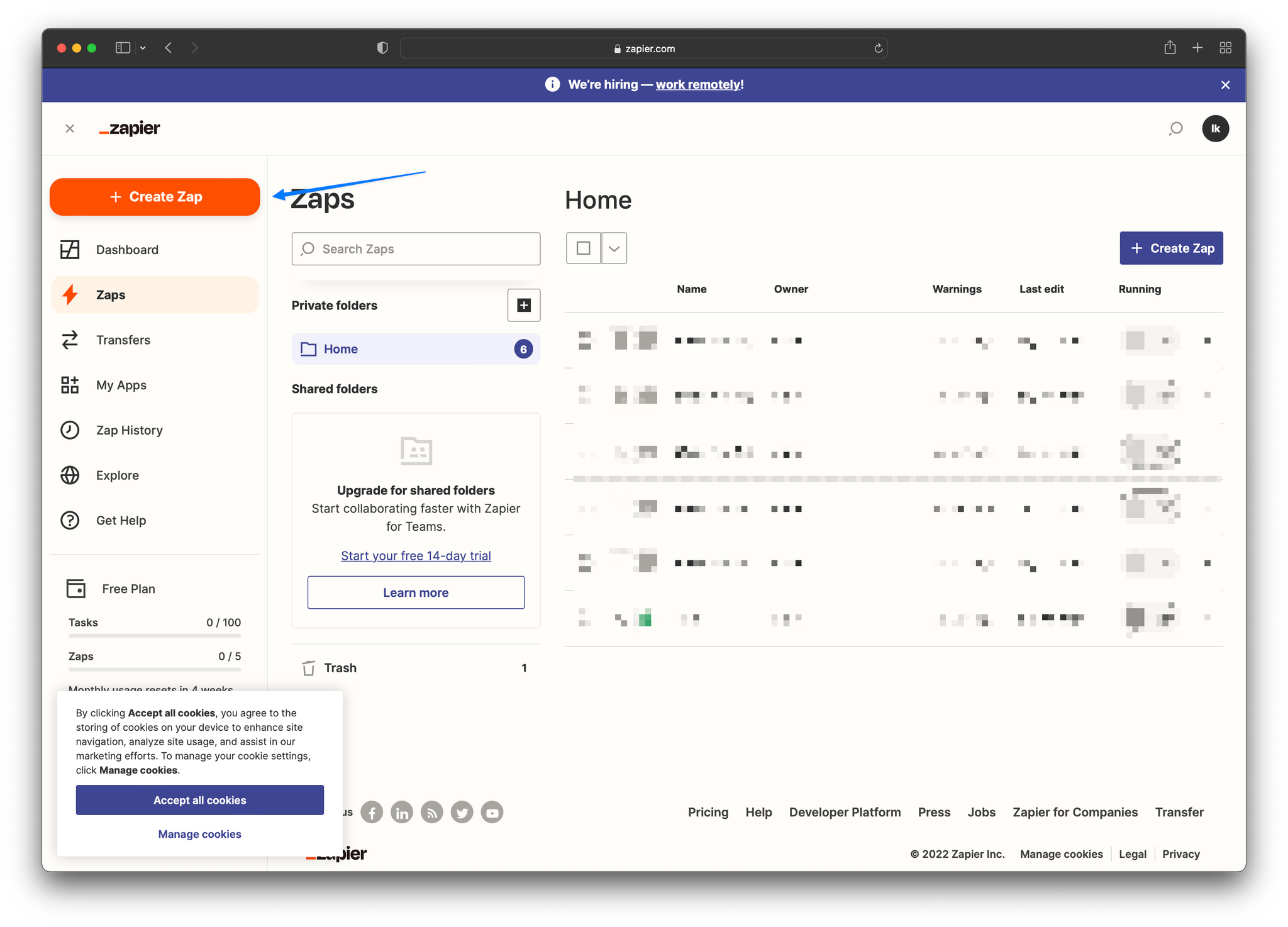Click the Get Help question mark icon

[70, 521]
